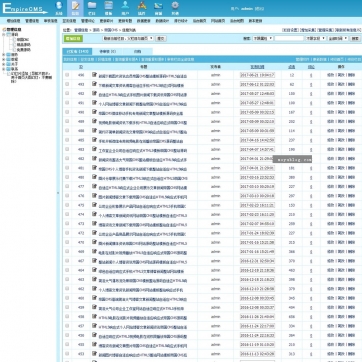
Task: Click the edit note icon in row ID 483
Action: (95, 149)
